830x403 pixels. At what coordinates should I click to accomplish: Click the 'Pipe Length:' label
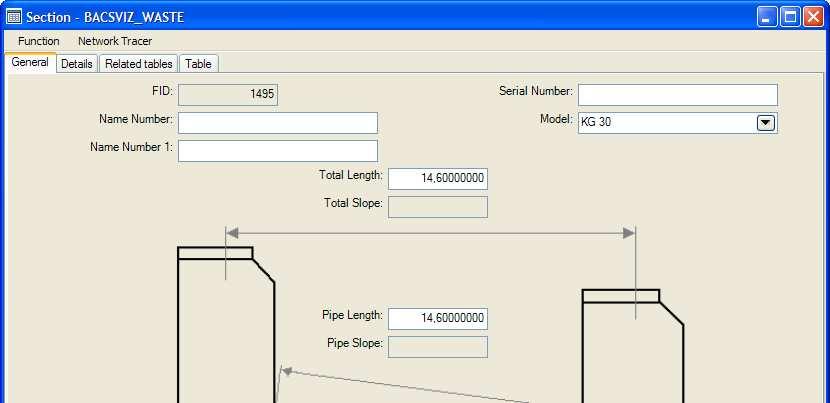point(352,315)
